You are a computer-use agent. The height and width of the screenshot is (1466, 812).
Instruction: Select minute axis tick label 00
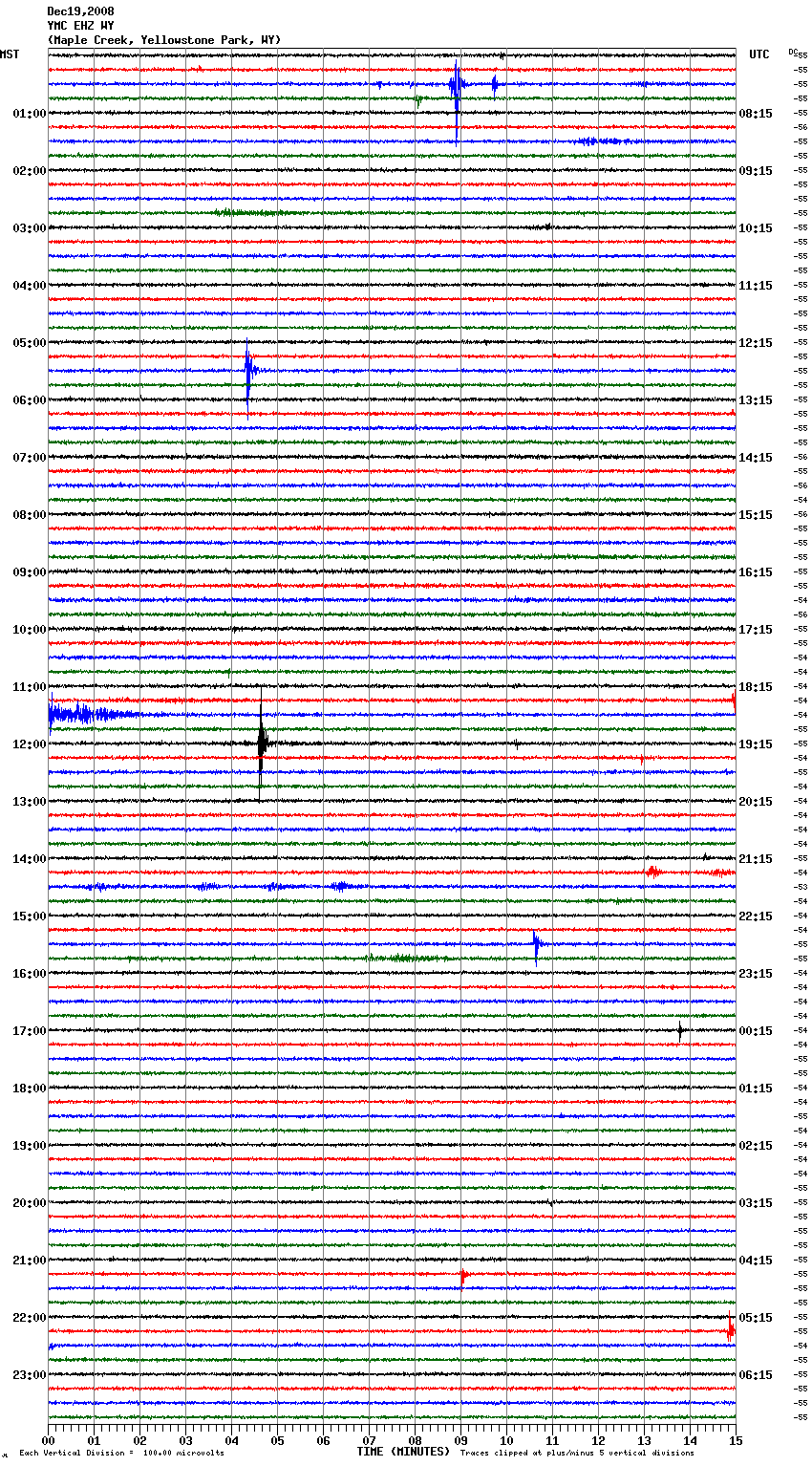(48, 1439)
